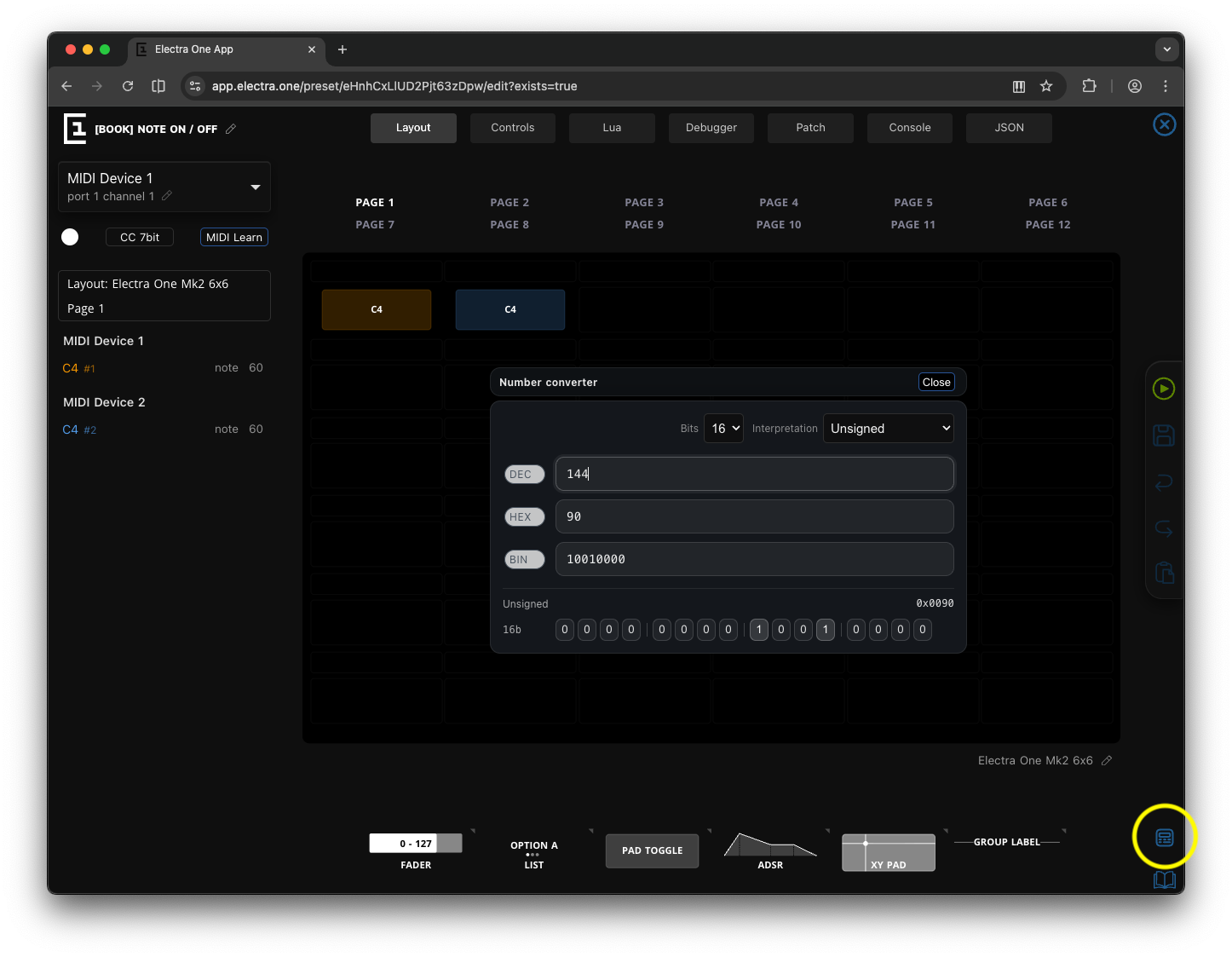
Task: Toggle the CC 7bit option
Action: 139,237
